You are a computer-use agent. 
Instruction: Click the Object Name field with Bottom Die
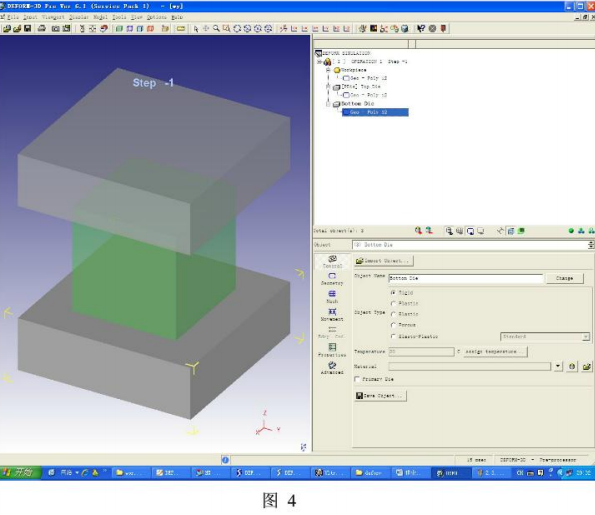pos(466,278)
